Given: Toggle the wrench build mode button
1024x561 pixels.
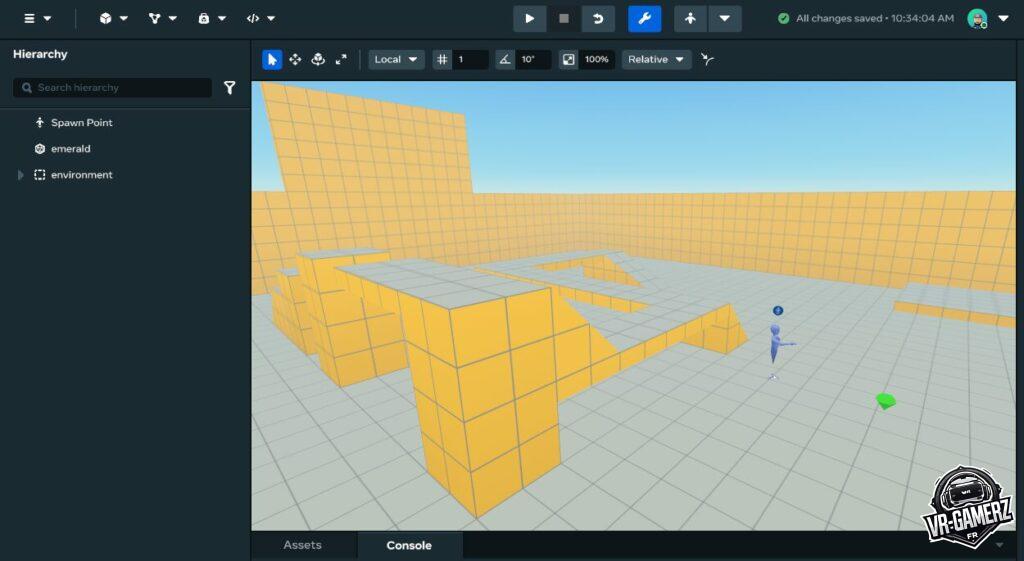Looking at the screenshot, I should point(644,18).
